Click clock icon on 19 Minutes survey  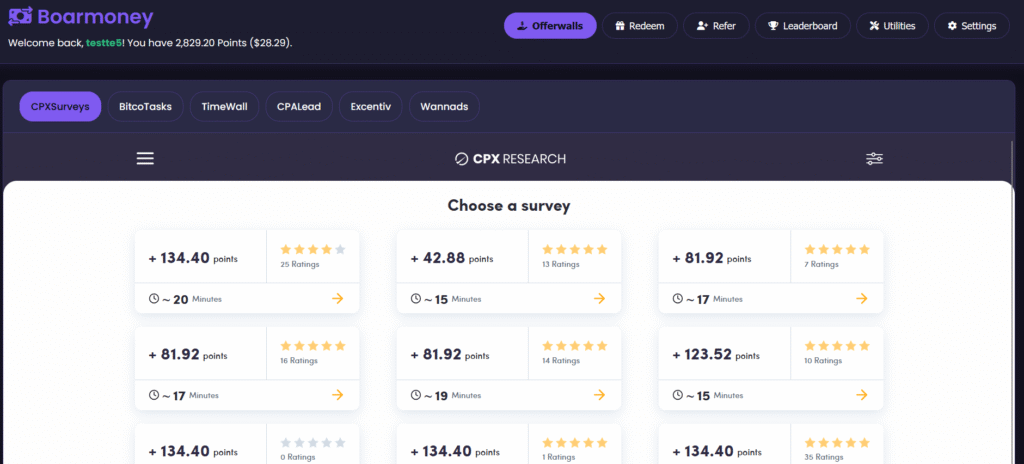(416, 395)
